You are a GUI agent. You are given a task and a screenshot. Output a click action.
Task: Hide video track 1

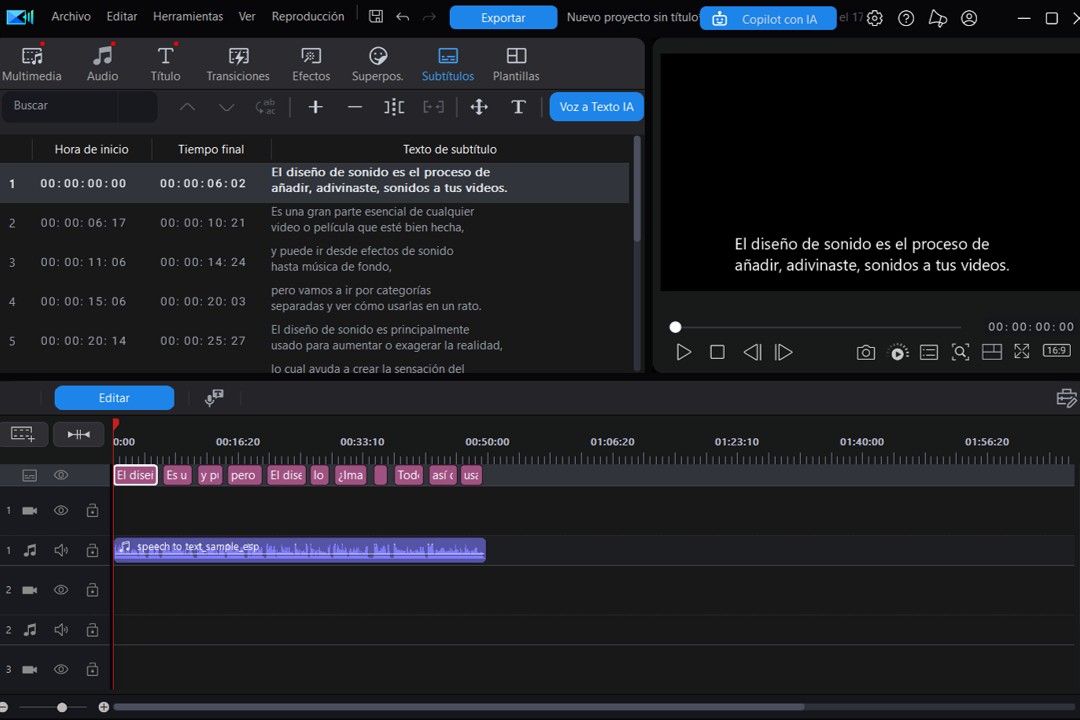(x=61, y=510)
